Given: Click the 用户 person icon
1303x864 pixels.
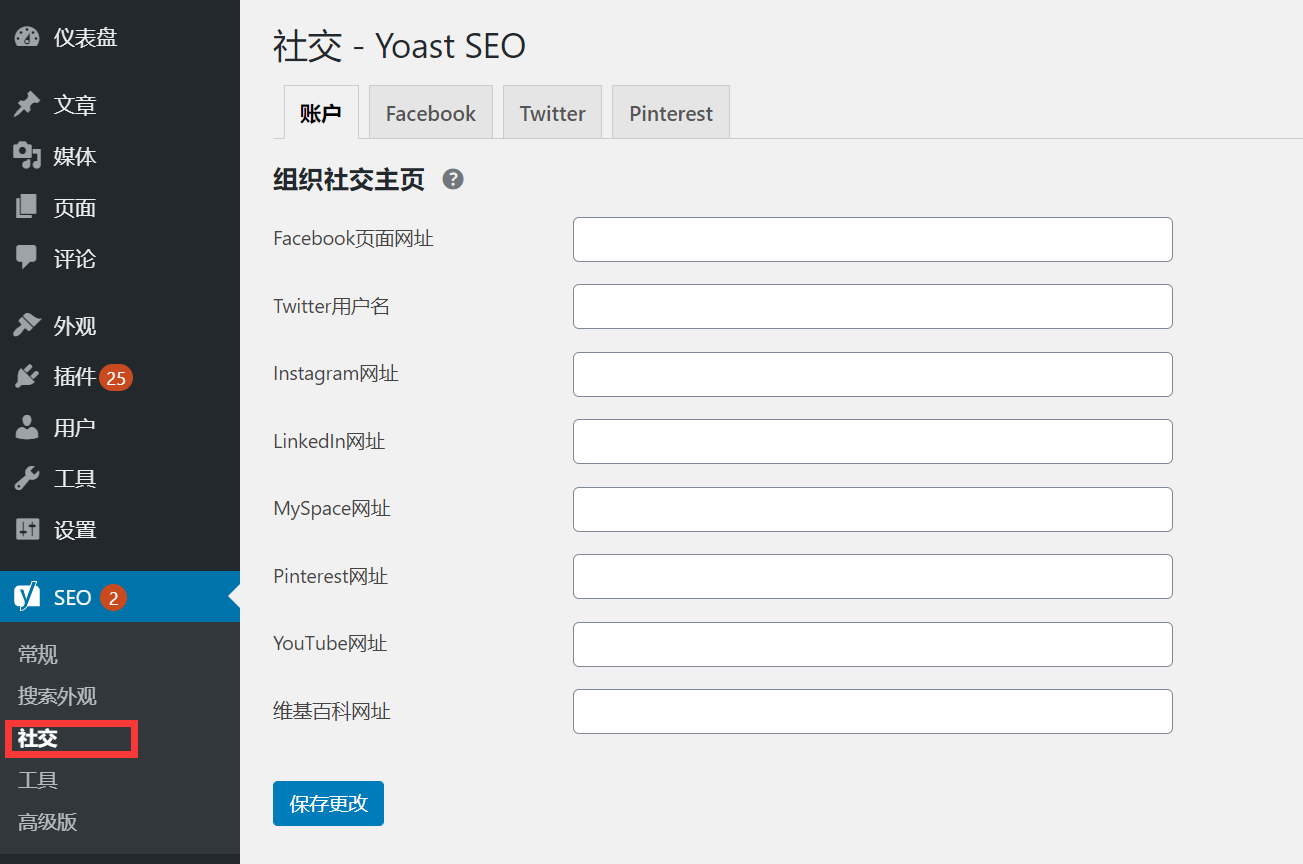Looking at the screenshot, I should coord(27,428).
